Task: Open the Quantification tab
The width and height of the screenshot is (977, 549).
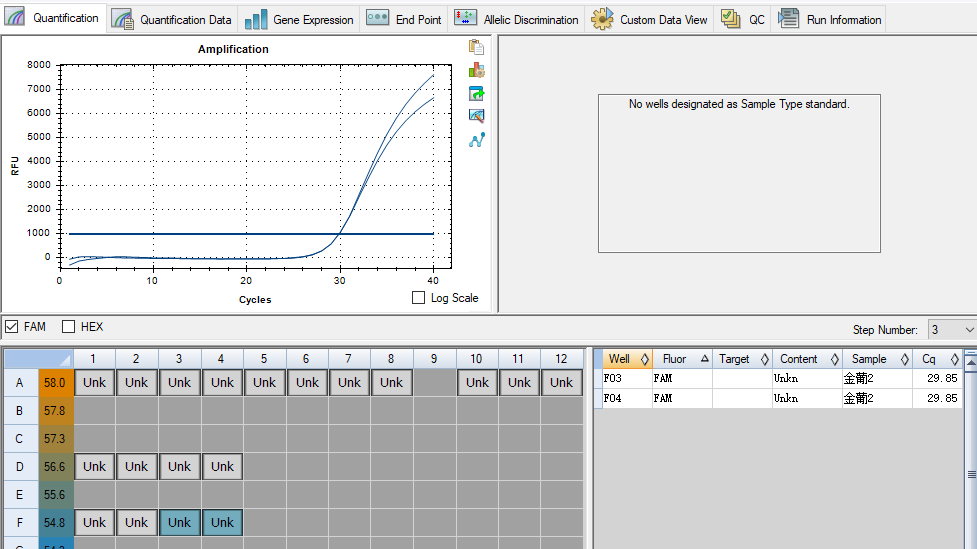Action: [52, 18]
